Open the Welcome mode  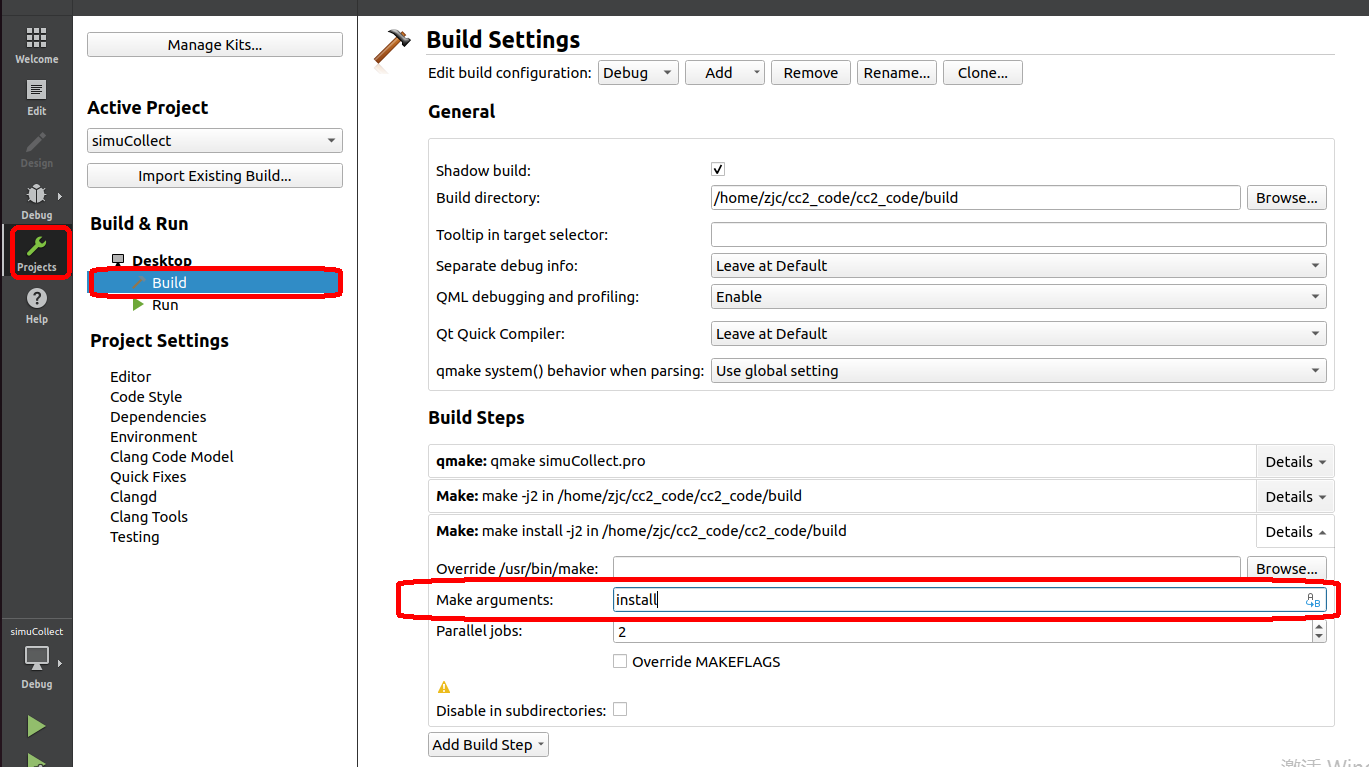click(x=36, y=45)
